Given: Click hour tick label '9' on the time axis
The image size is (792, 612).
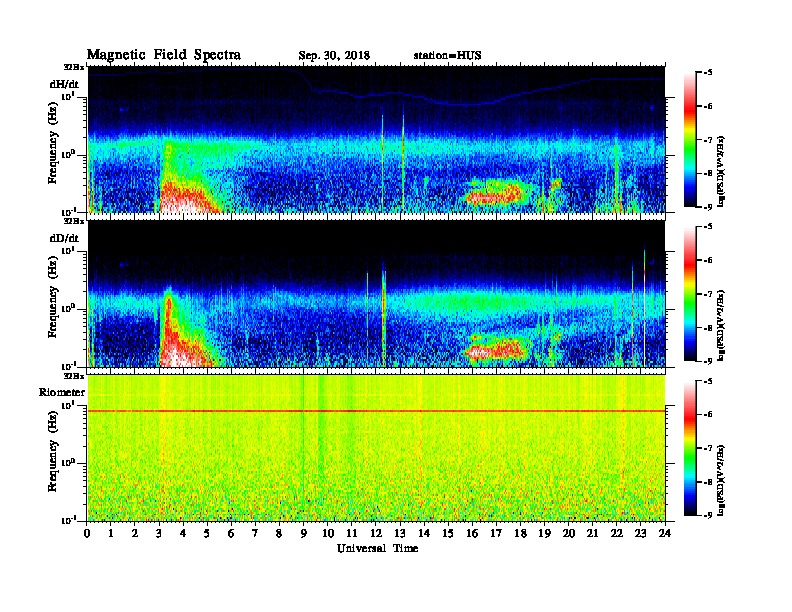Looking at the screenshot, I should point(304,534).
